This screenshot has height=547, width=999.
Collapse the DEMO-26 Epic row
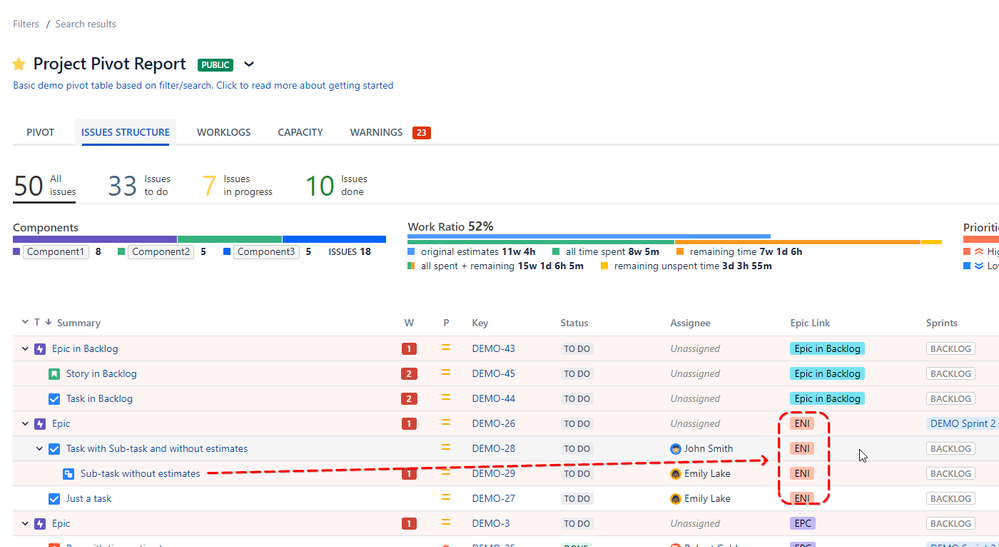(25, 423)
